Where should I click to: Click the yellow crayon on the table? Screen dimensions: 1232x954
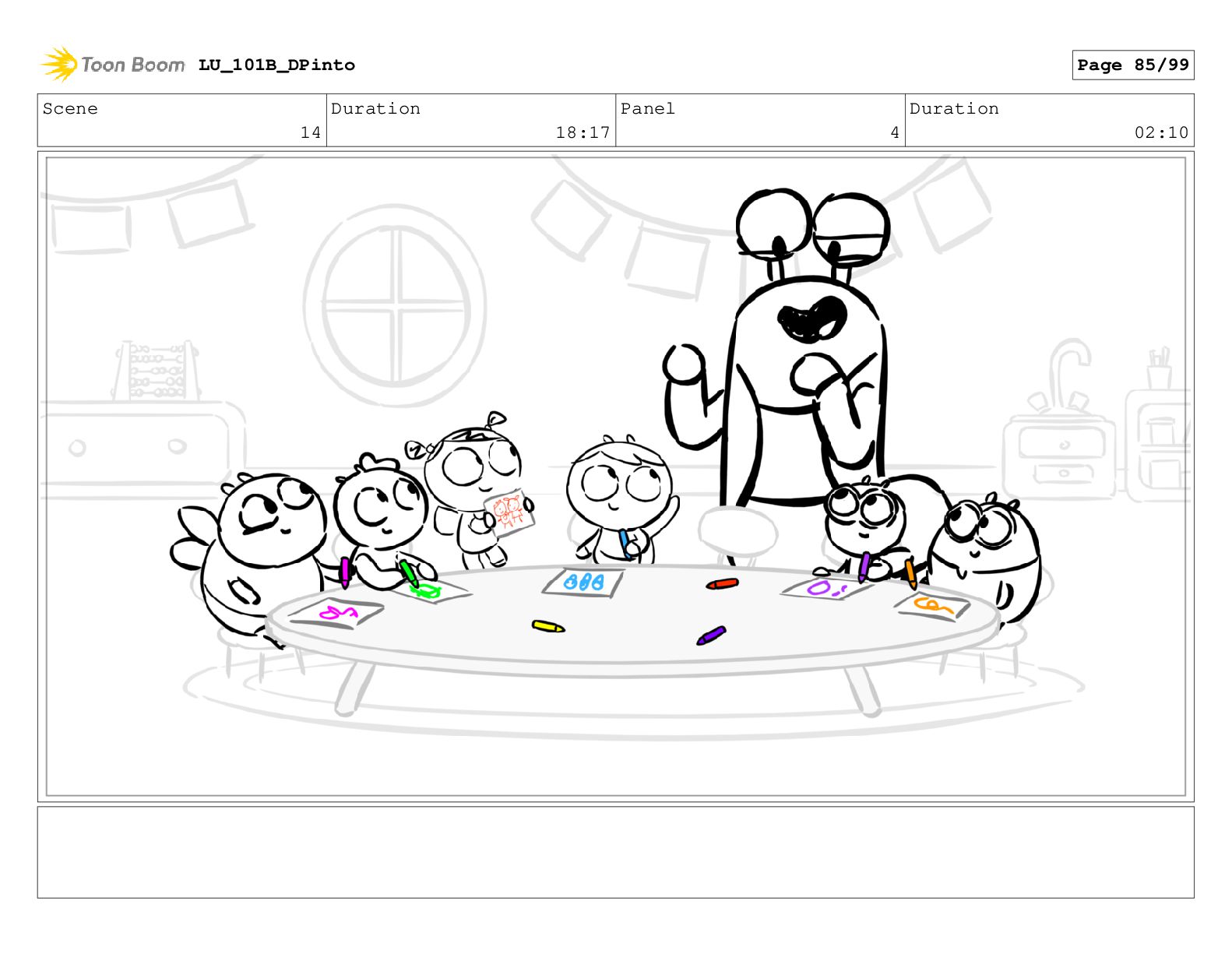click(548, 626)
